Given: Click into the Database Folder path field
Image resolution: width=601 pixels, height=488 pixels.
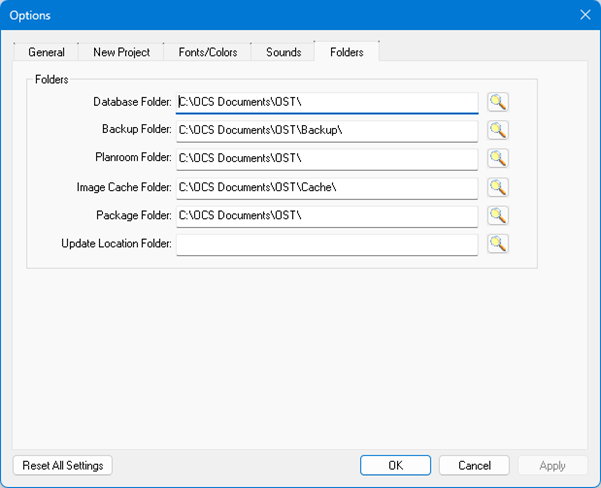Looking at the screenshot, I should click(327, 102).
